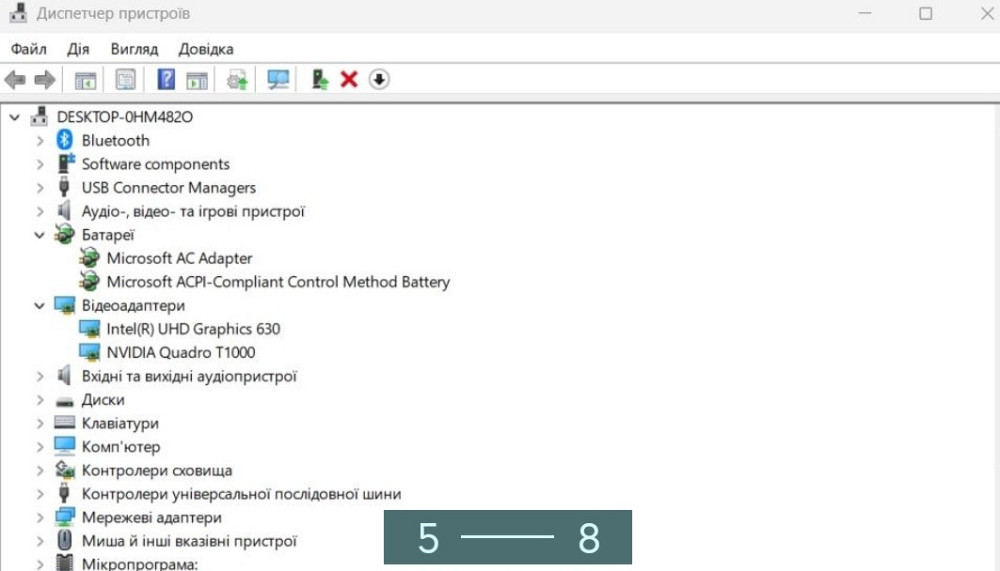Expand Контролери універсальної послідовної шини

coord(40,494)
